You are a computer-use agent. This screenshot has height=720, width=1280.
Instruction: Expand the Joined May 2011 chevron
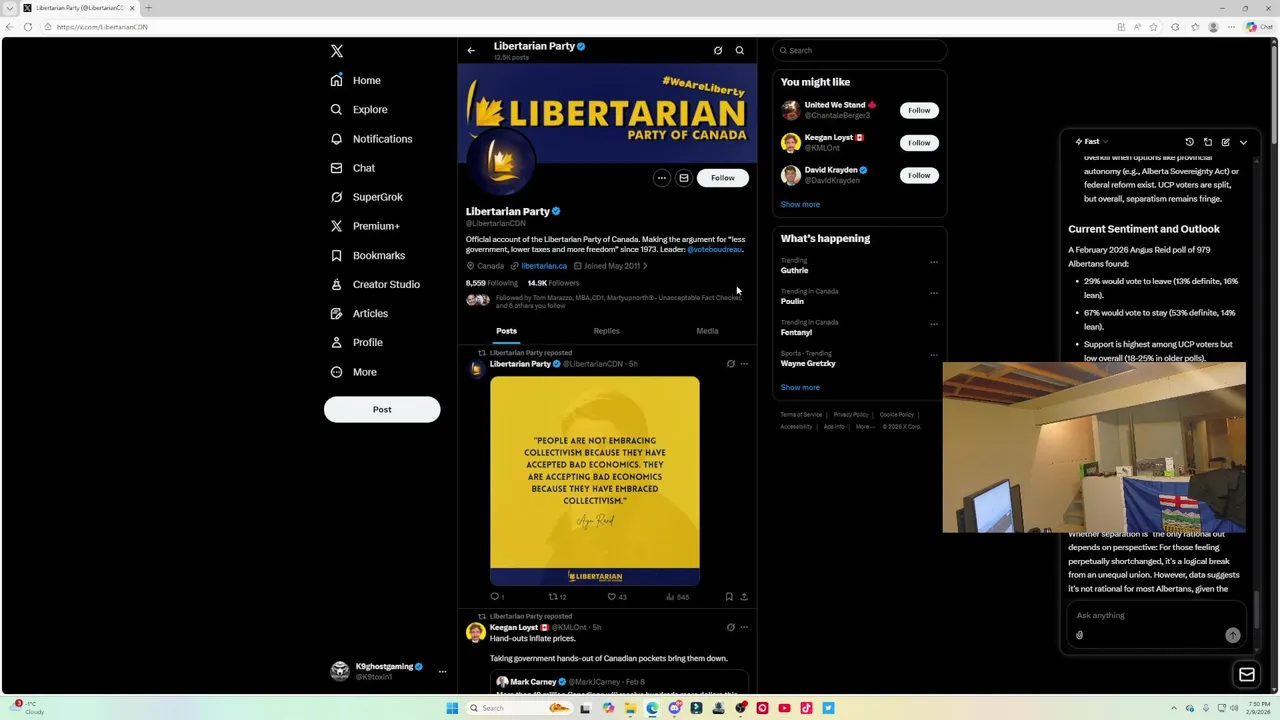coord(645,266)
